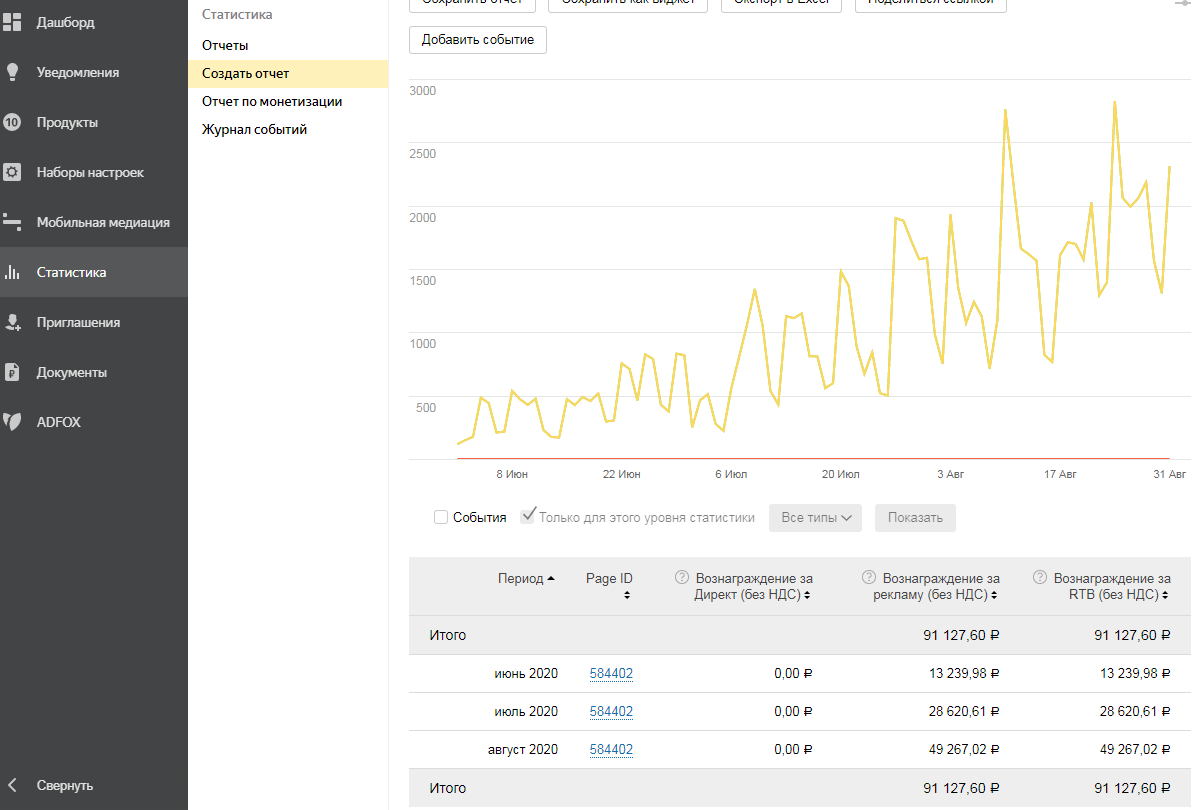Image resolution: width=1195 pixels, height=810 pixels.
Task: Click the Invitations person icon
Action: click(12, 322)
